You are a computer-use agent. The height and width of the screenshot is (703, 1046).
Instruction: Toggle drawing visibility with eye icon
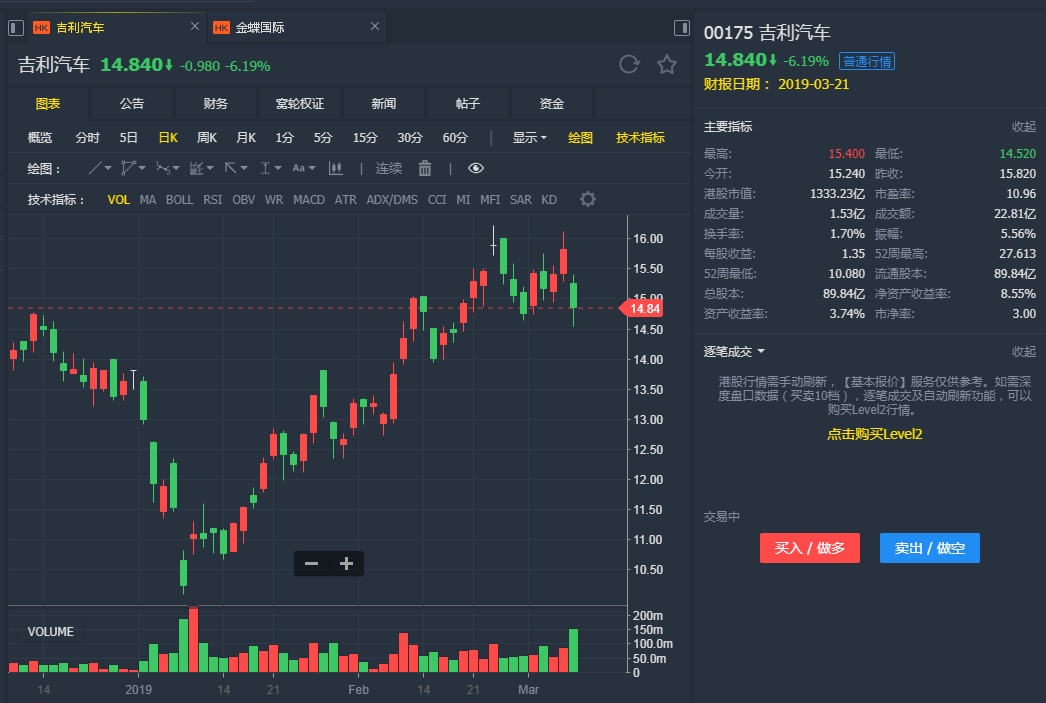coord(476,168)
